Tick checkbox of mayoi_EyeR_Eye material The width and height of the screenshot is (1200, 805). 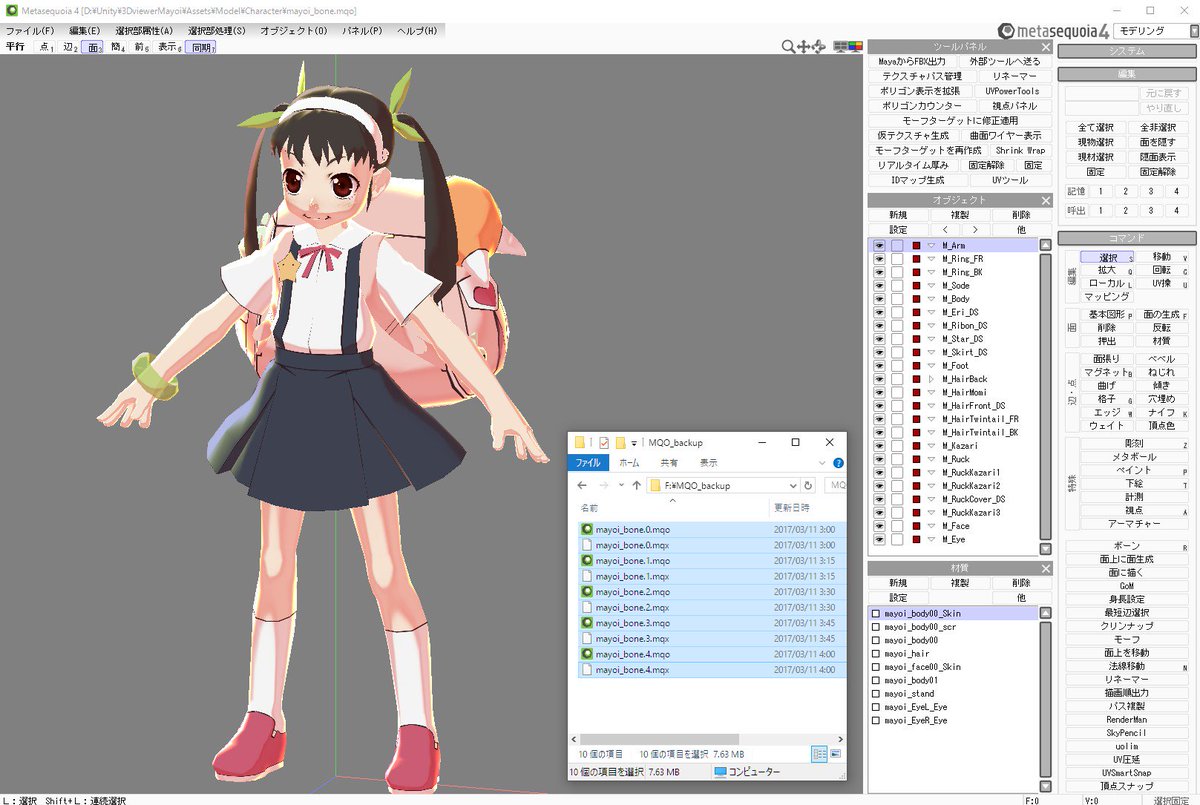(x=876, y=720)
